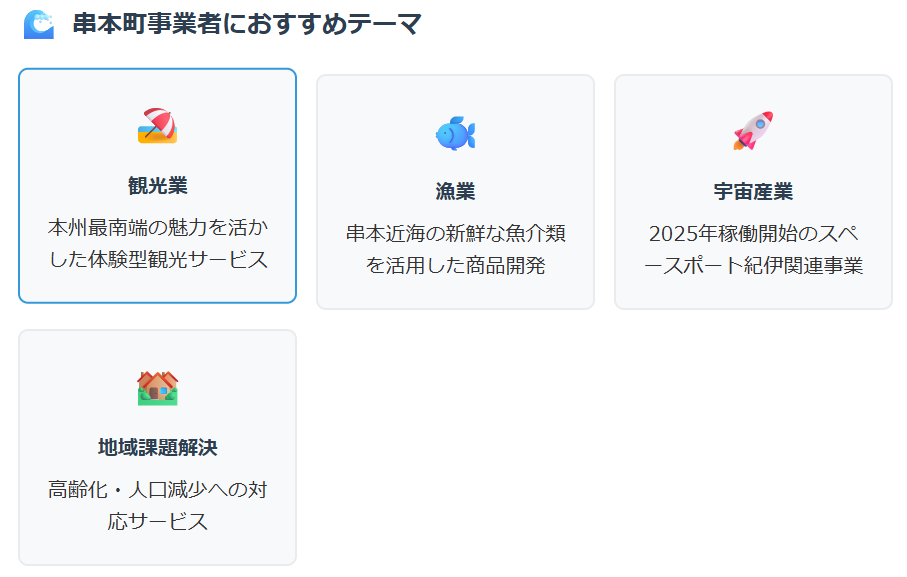907x577 pixels.
Task: Click the blue fish icon
Action: click(455, 133)
